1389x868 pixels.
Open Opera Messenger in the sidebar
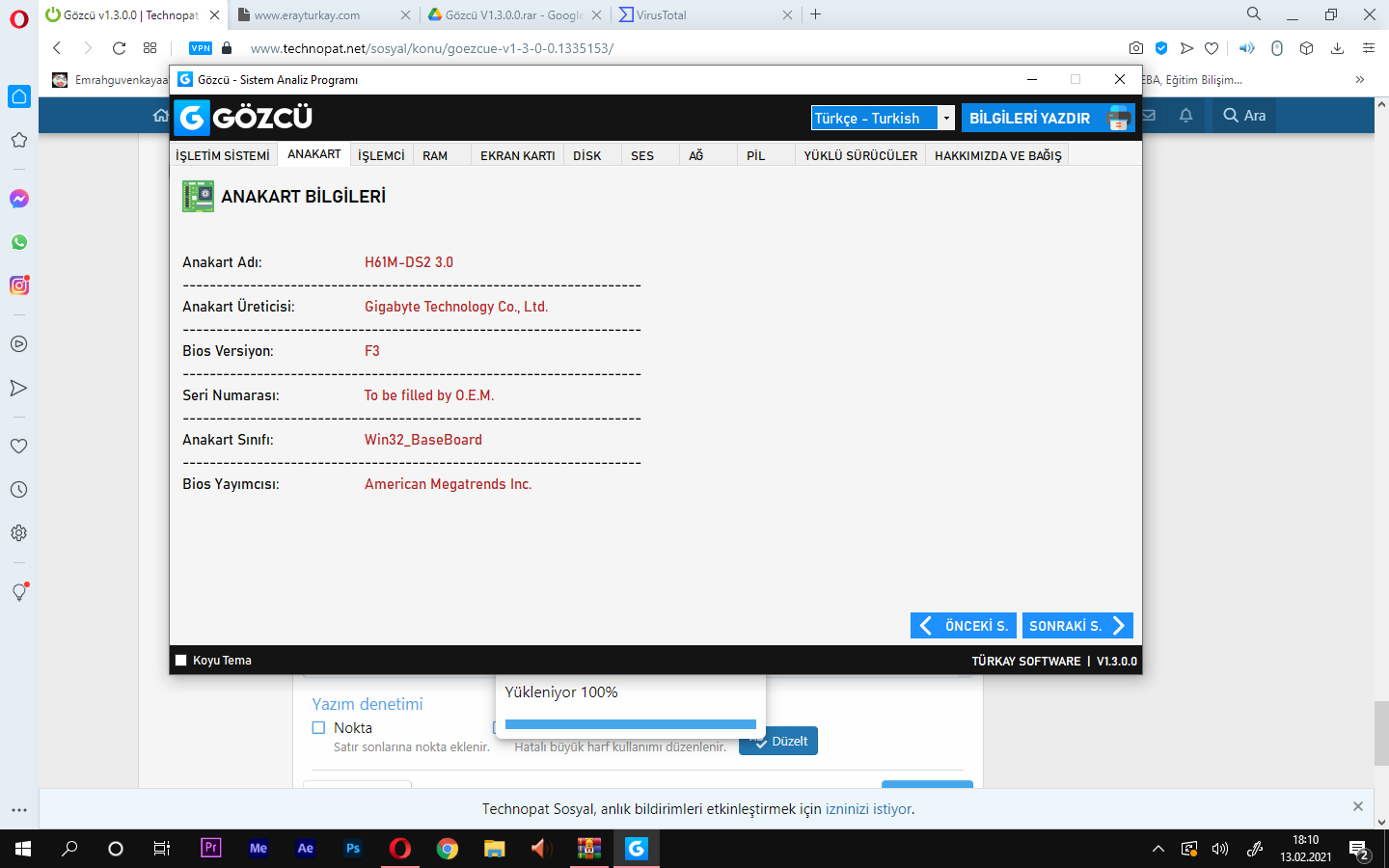tap(19, 199)
